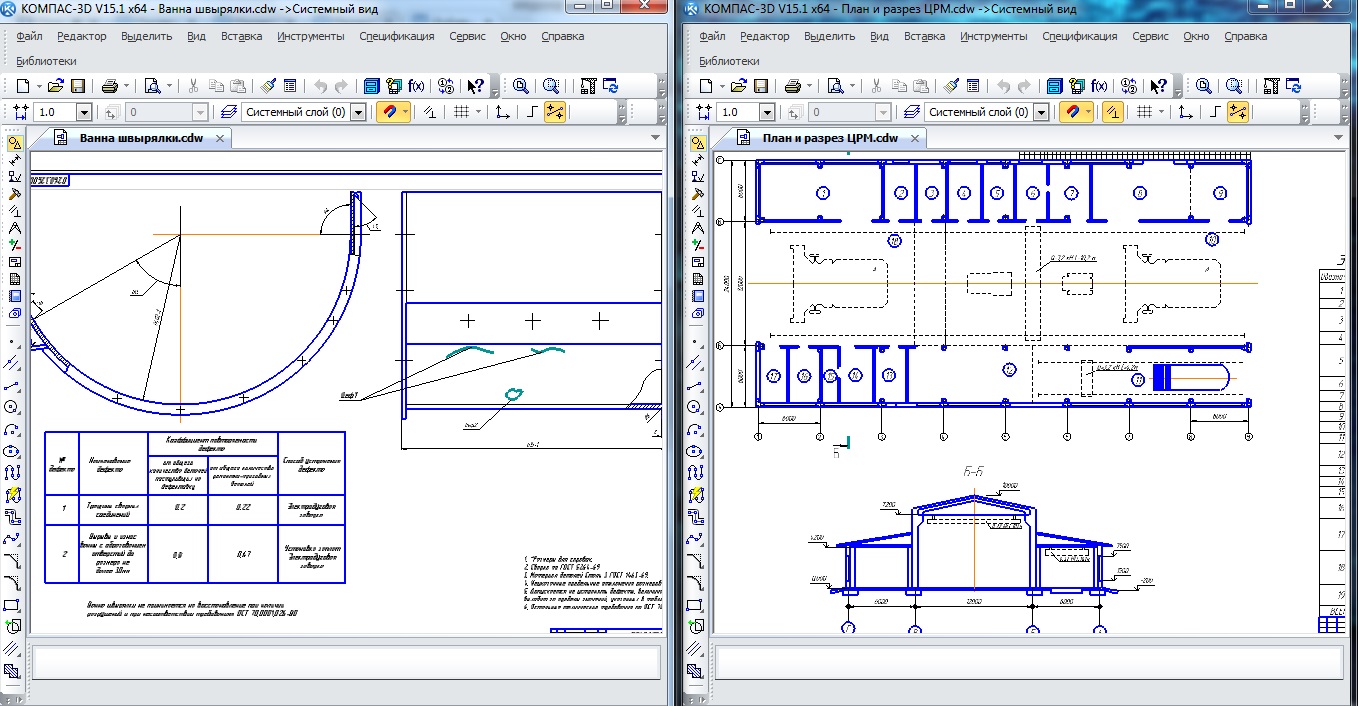Viewport: 1358px width, 706px height.
Task: Expand snapping options arrow in left window
Action: [x=405, y=112]
